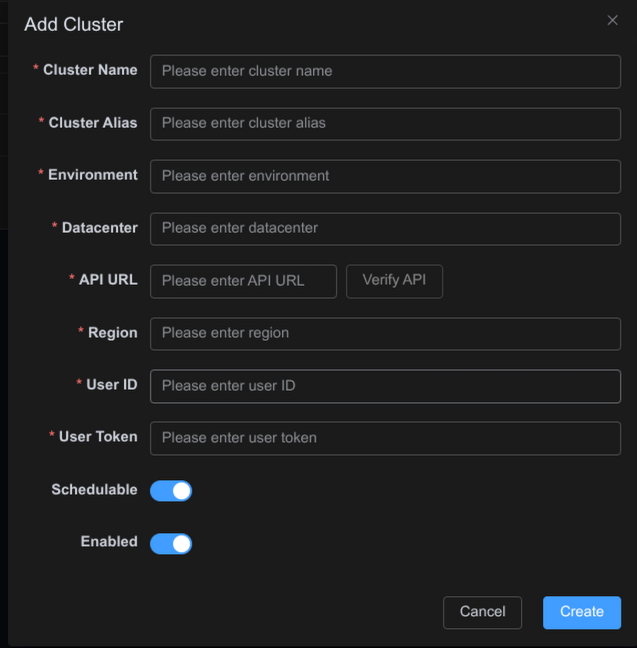Close the Add Cluster dialog

(613, 20)
